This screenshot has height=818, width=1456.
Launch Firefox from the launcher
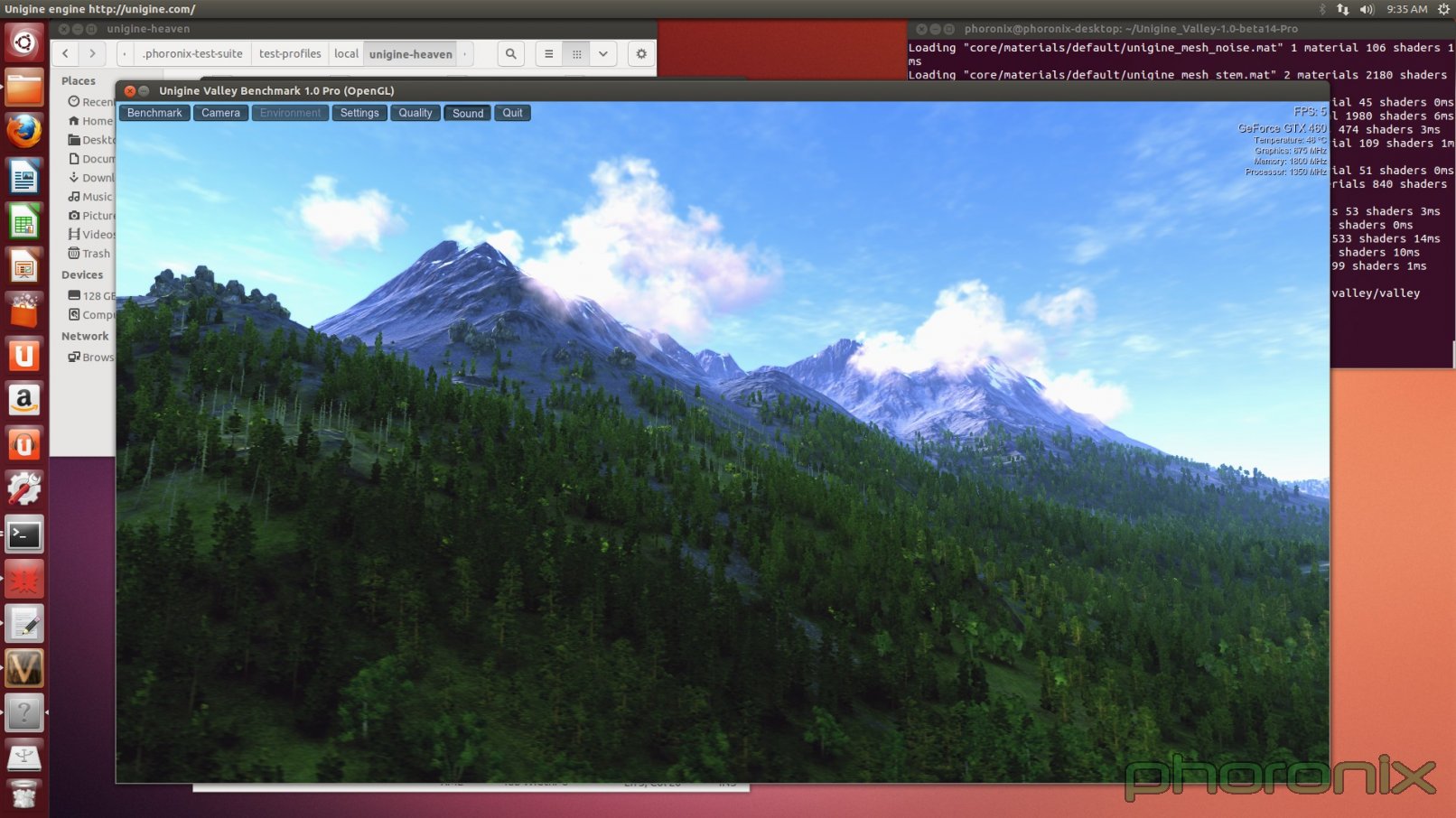tap(24, 132)
